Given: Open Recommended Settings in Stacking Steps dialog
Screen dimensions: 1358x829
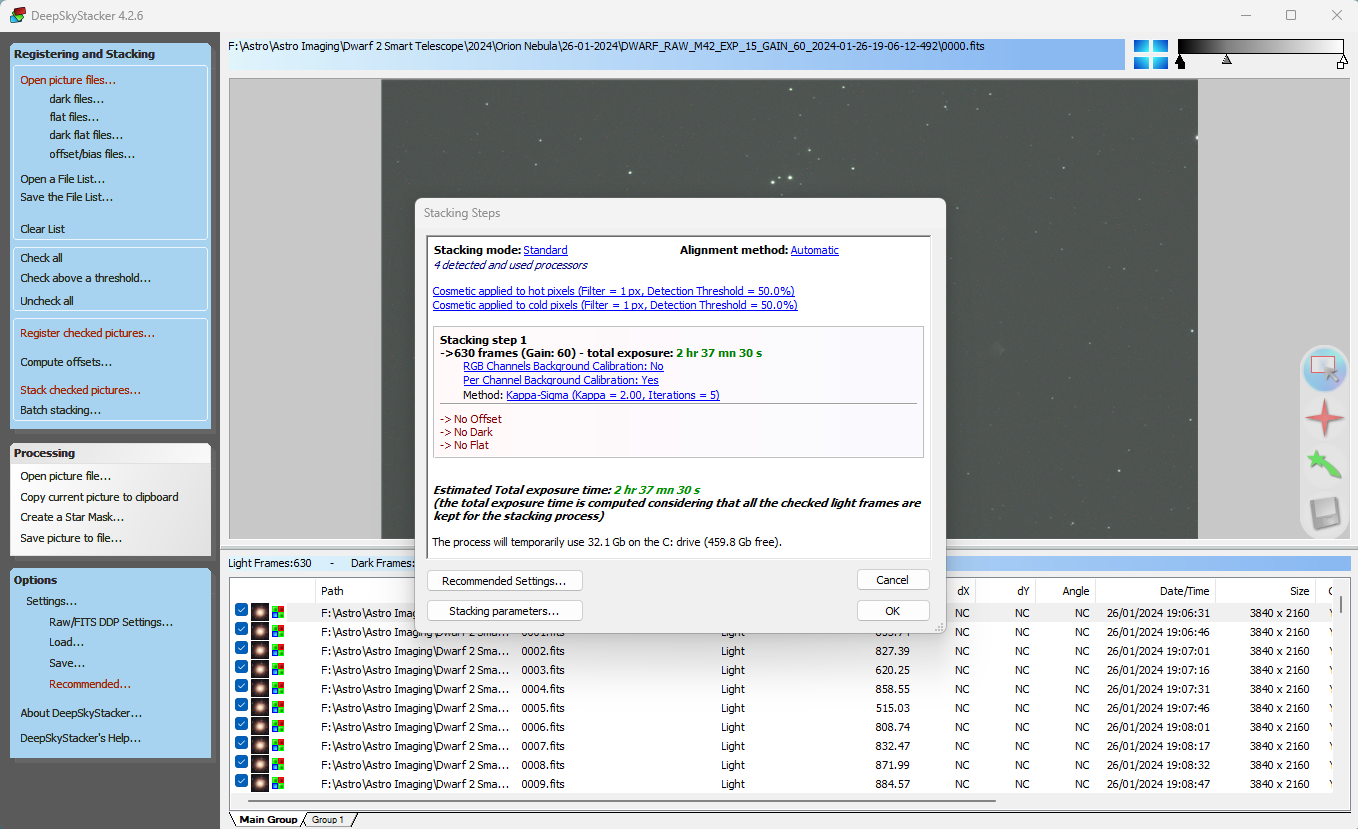Looking at the screenshot, I should (504, 581).
